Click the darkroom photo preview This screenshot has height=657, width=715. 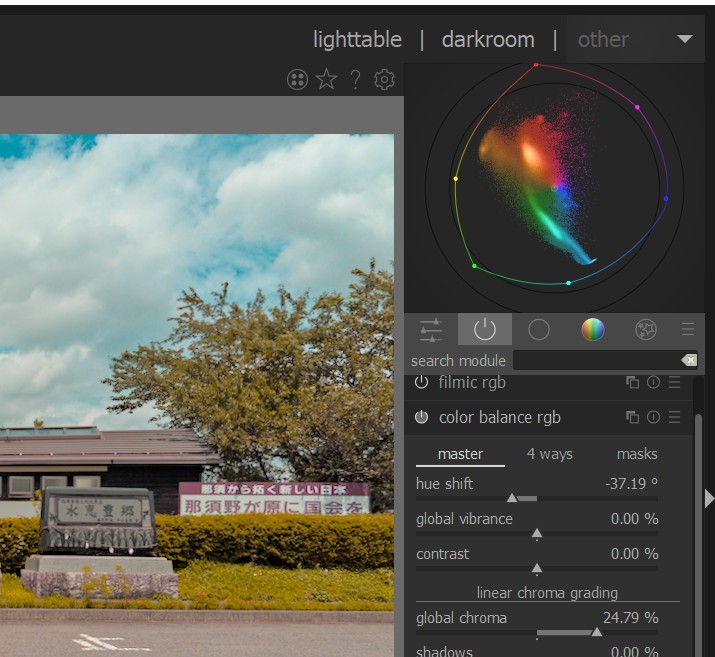coord(197,396)
